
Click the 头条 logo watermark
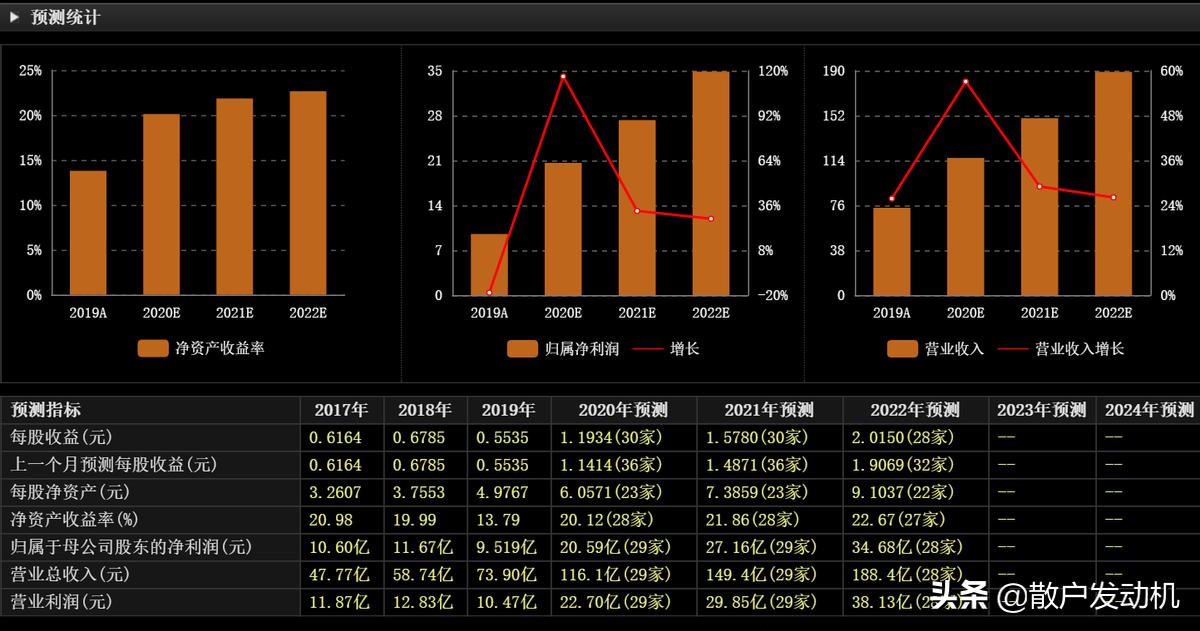958,596
